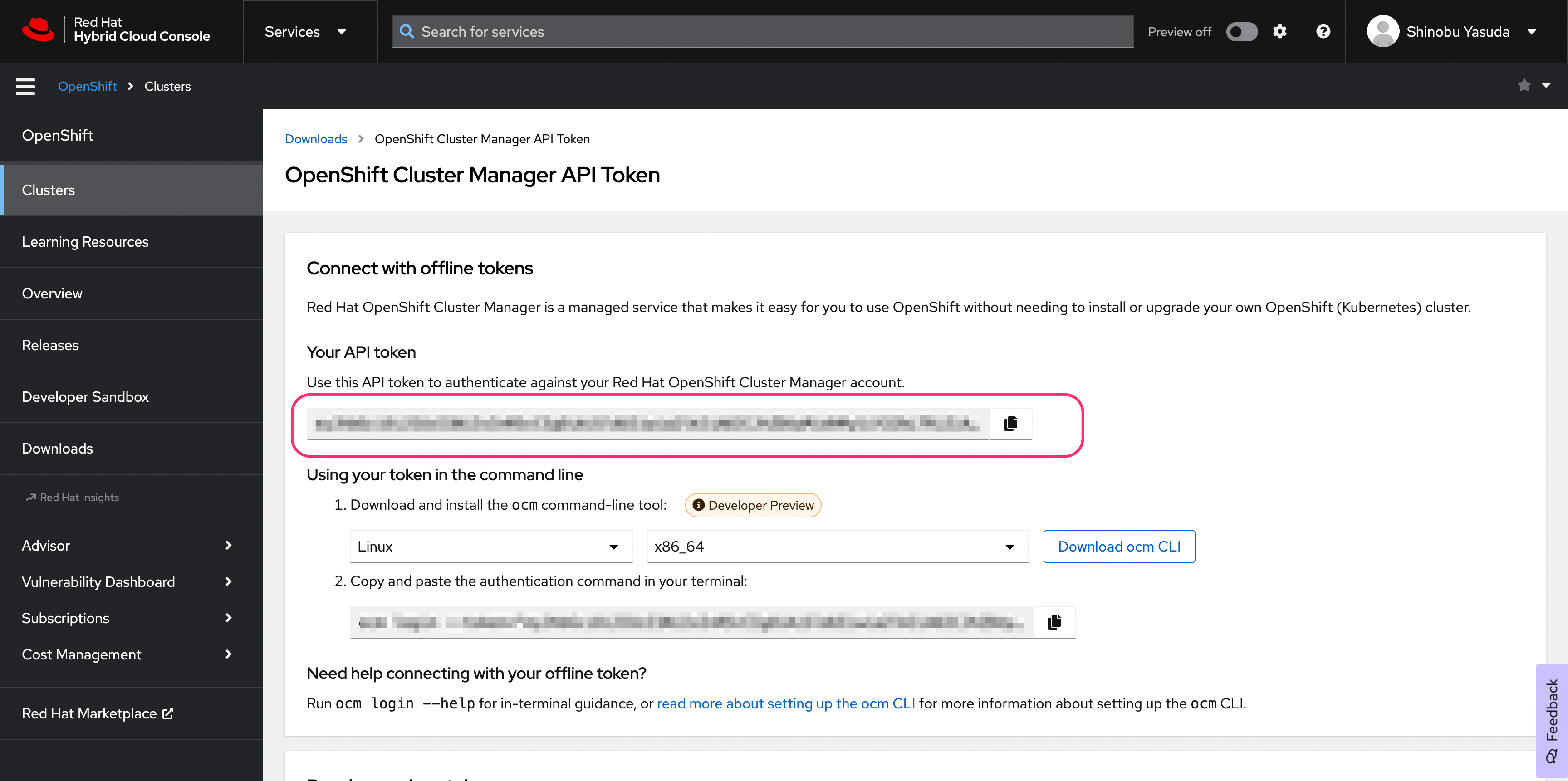Click Shinobu Yasuda's avatar icon

(x=1382, y=32)
